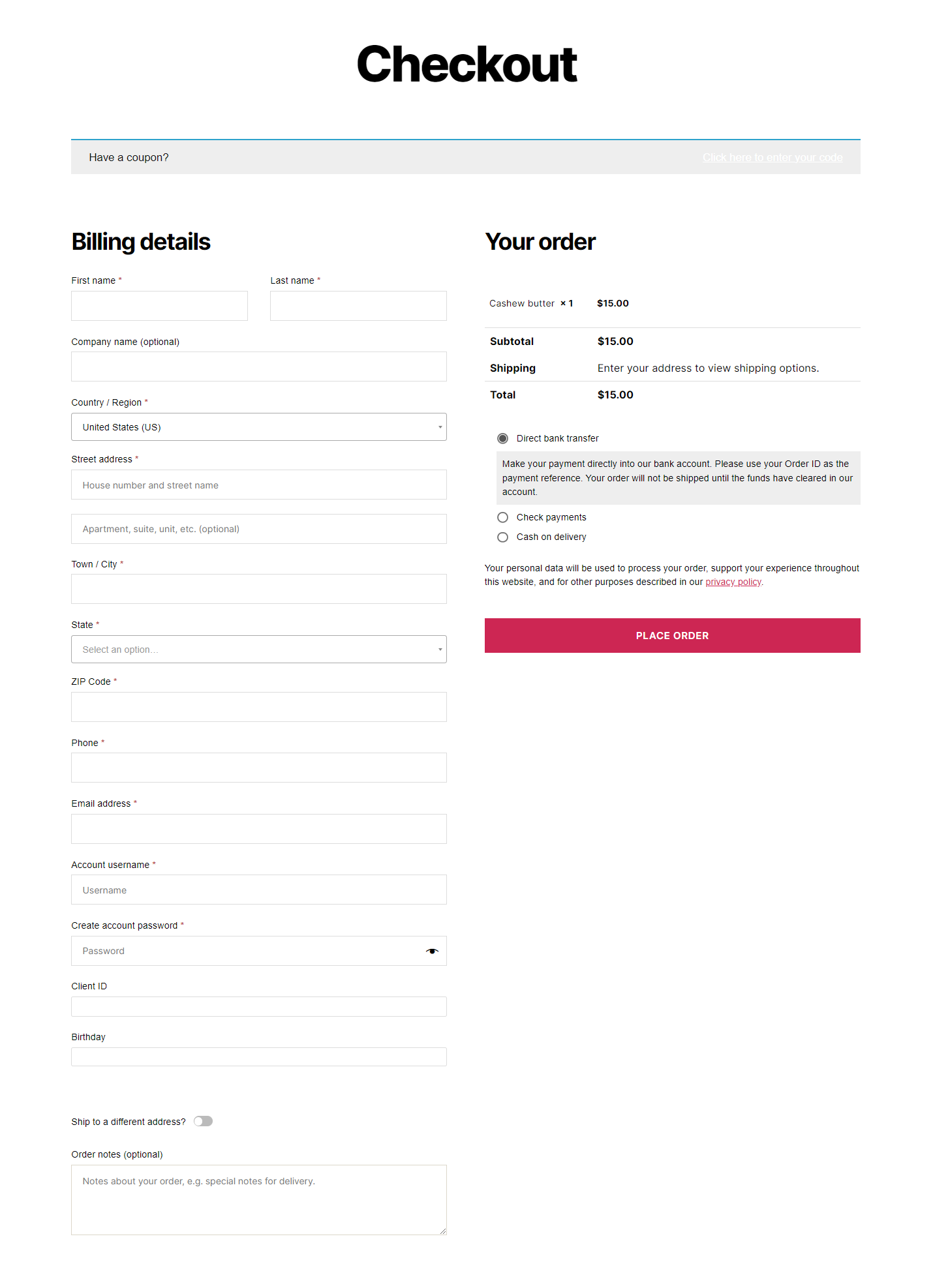Click the Apartment, suite, unit field
Viewport: 933px width, 1288px height.
tap(259, 529)
